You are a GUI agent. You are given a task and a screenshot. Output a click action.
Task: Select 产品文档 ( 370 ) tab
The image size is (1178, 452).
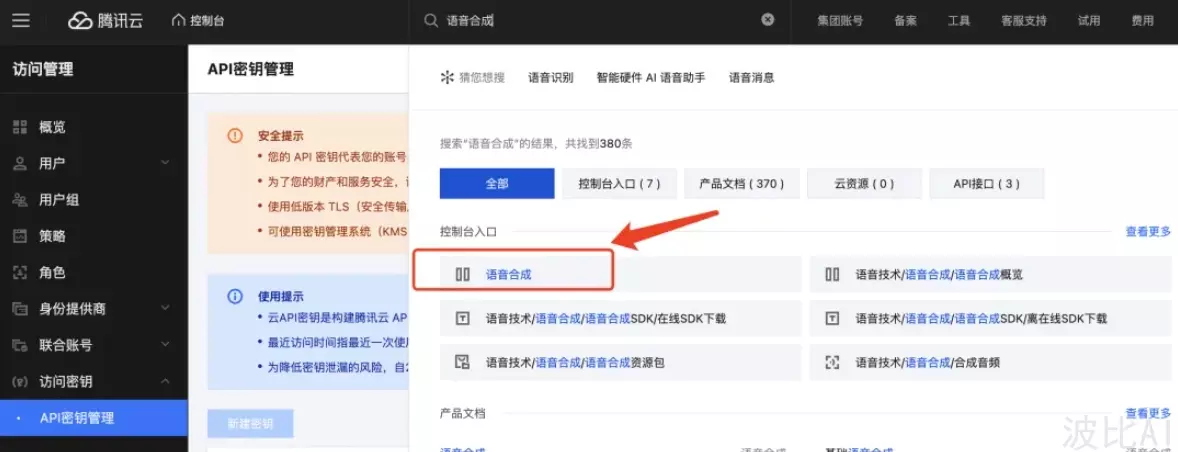click(742, 183)
